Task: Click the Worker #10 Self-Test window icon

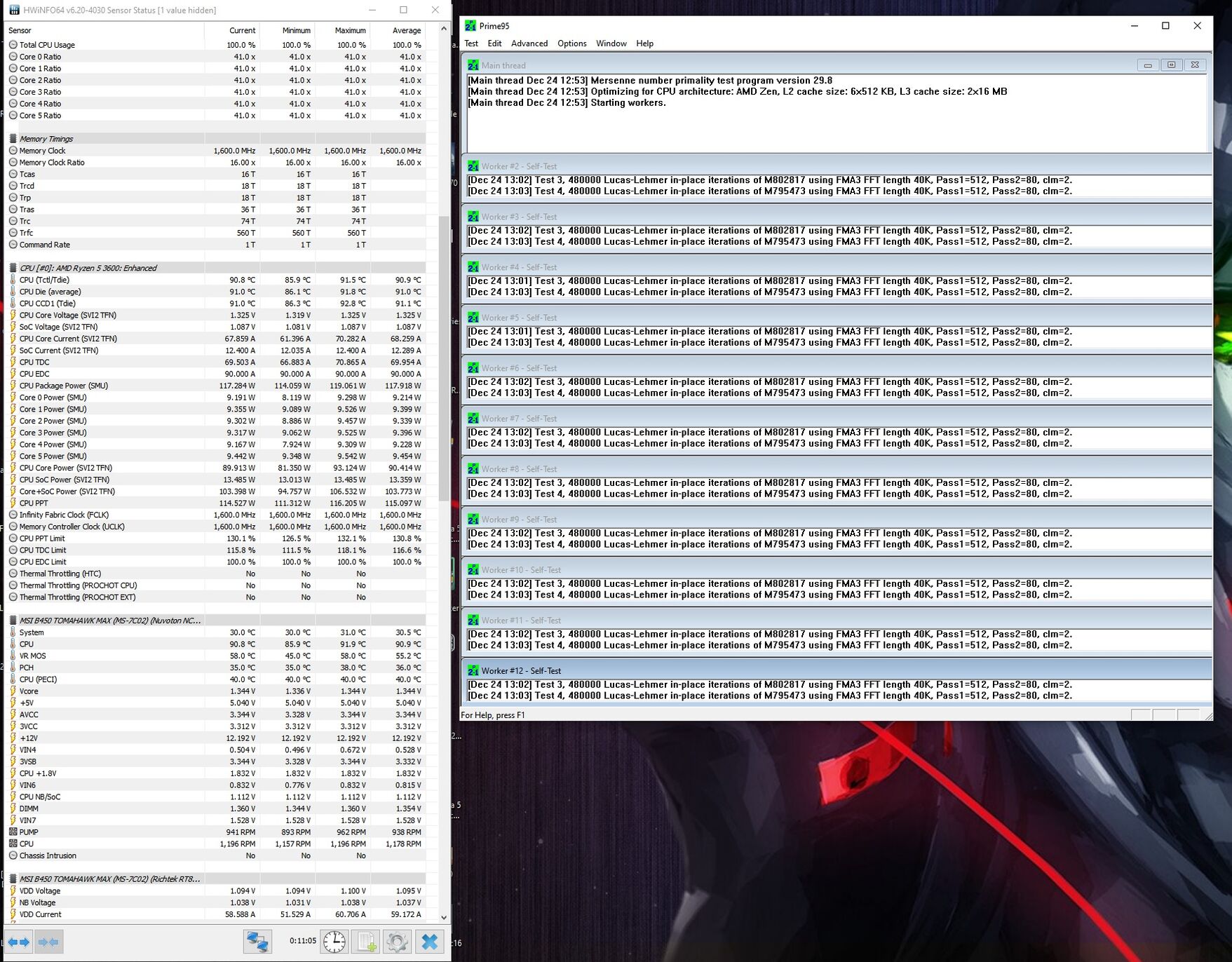Action: coord(473,570)
